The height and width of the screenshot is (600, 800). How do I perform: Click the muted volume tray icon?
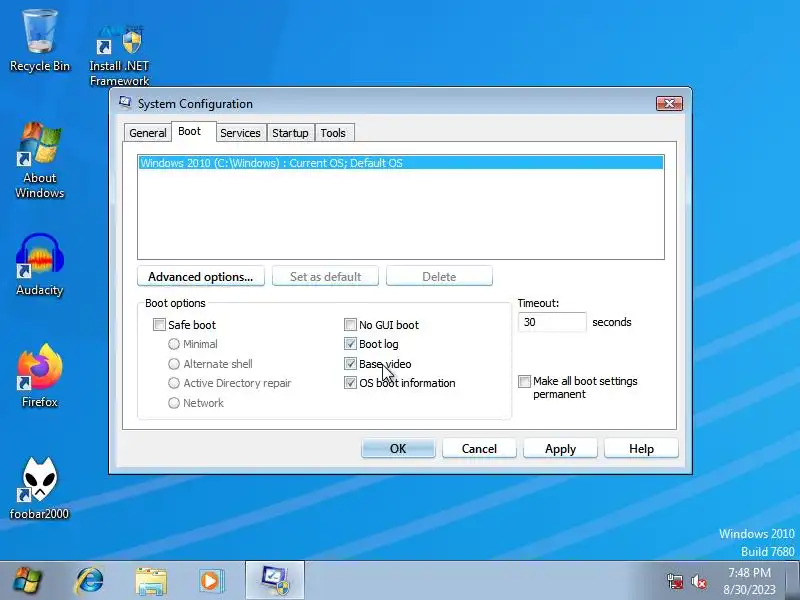coord(699,581)
